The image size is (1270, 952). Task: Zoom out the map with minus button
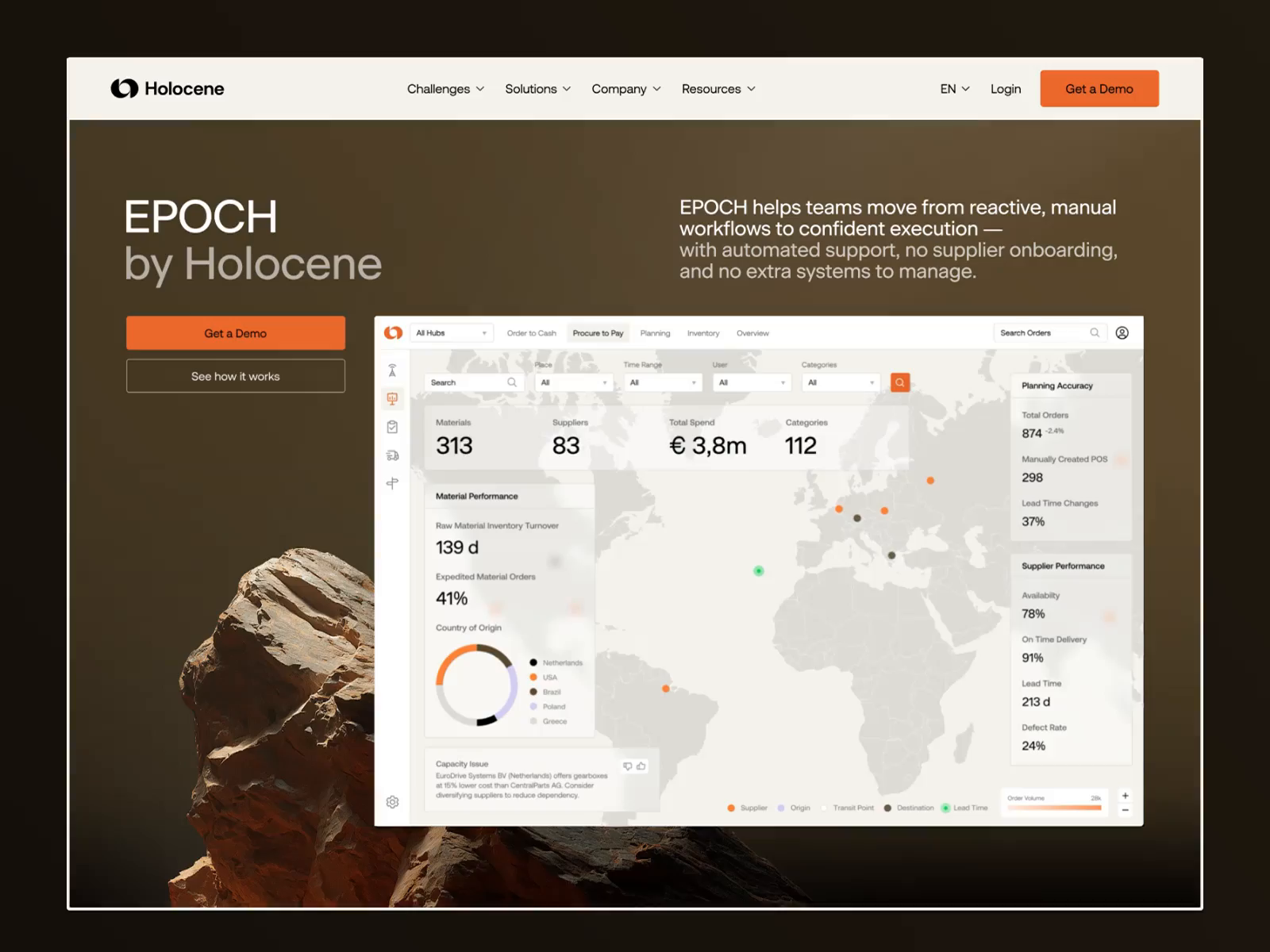[1125, 810]
